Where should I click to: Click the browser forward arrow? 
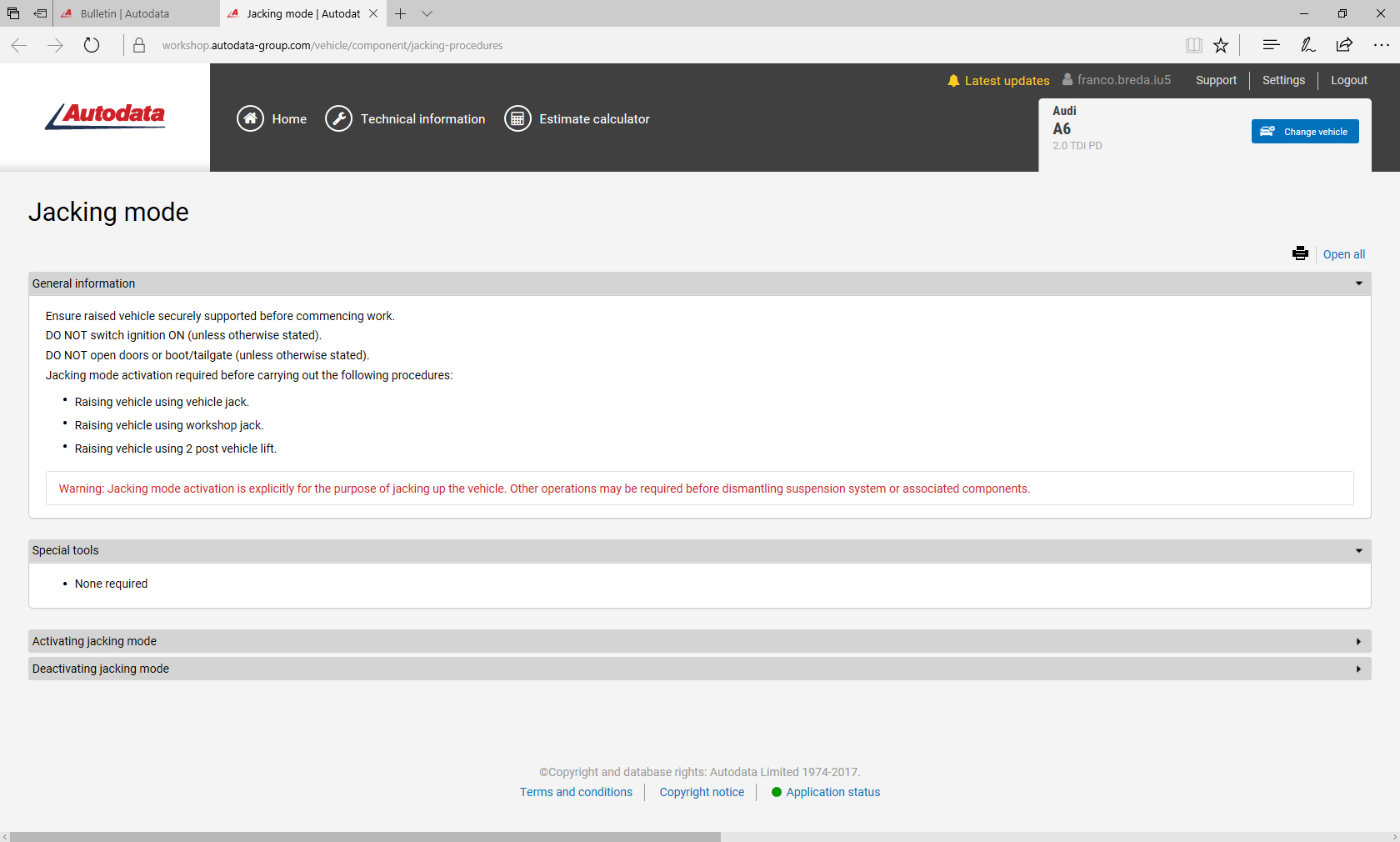(x=55, y=46)
